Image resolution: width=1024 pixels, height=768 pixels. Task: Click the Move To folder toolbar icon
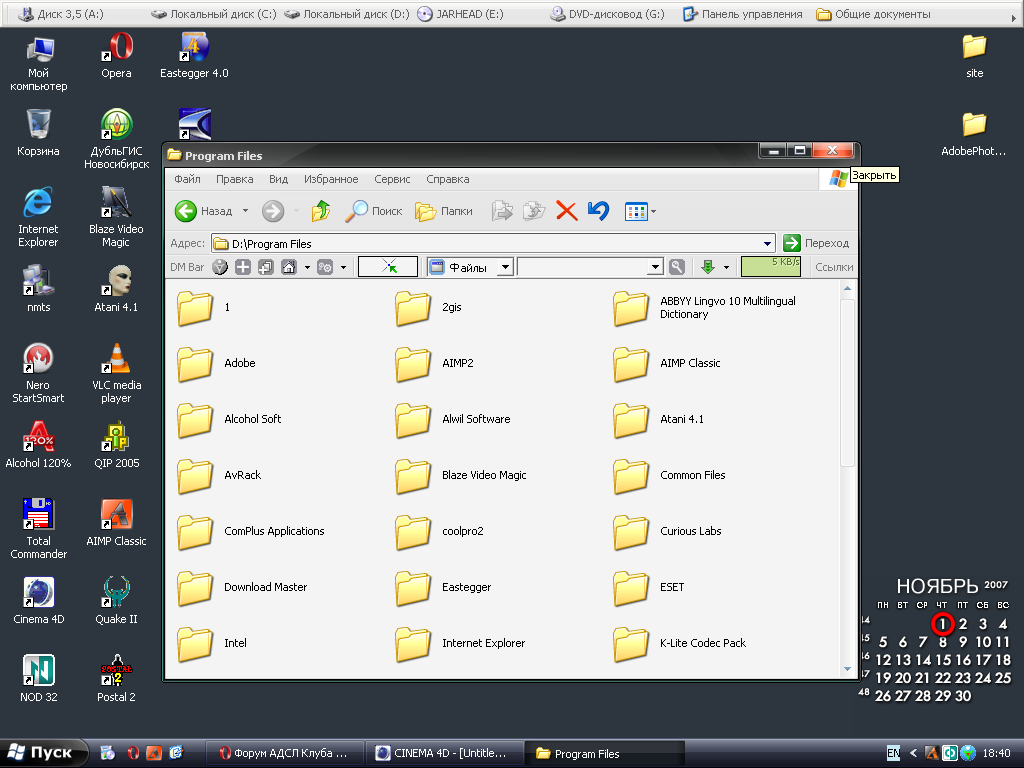pos(502,211)
